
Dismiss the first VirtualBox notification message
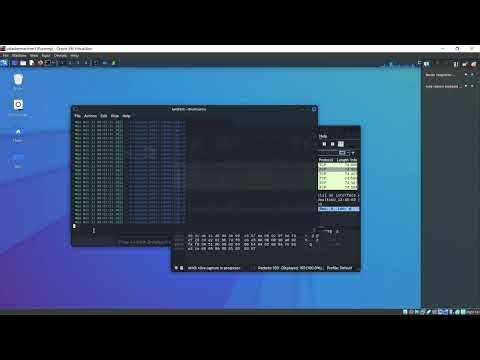tap(472, 74)
